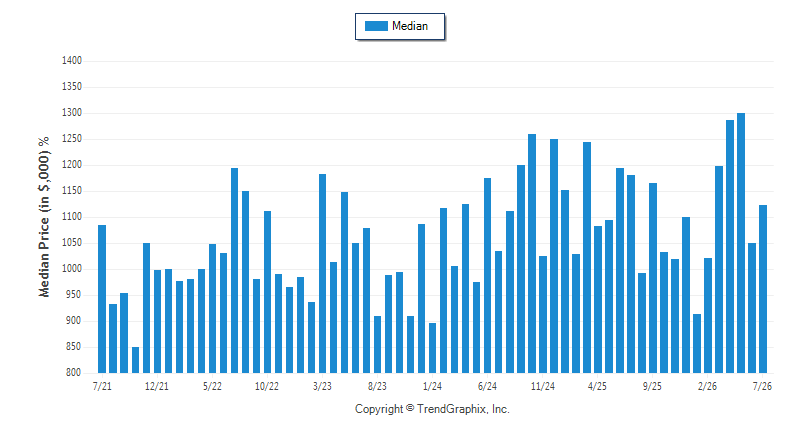
Task: Select the 3/23 x-axis label
Action: (322, 386)
